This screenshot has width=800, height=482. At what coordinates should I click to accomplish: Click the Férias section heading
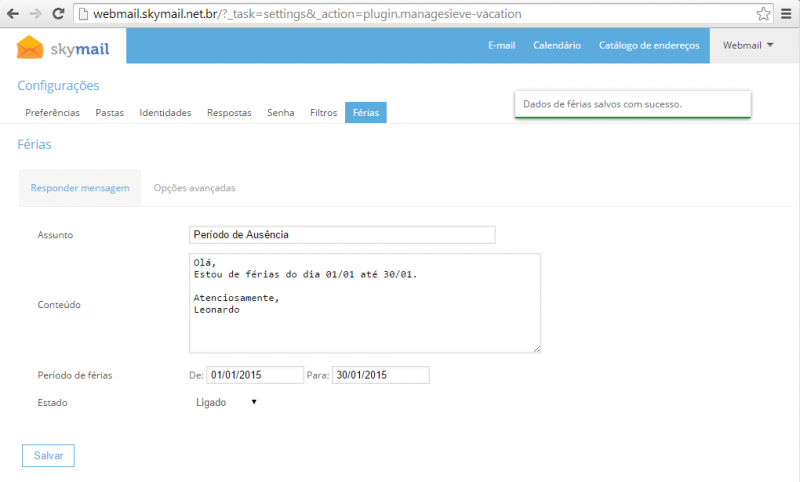tap(34, 144)
